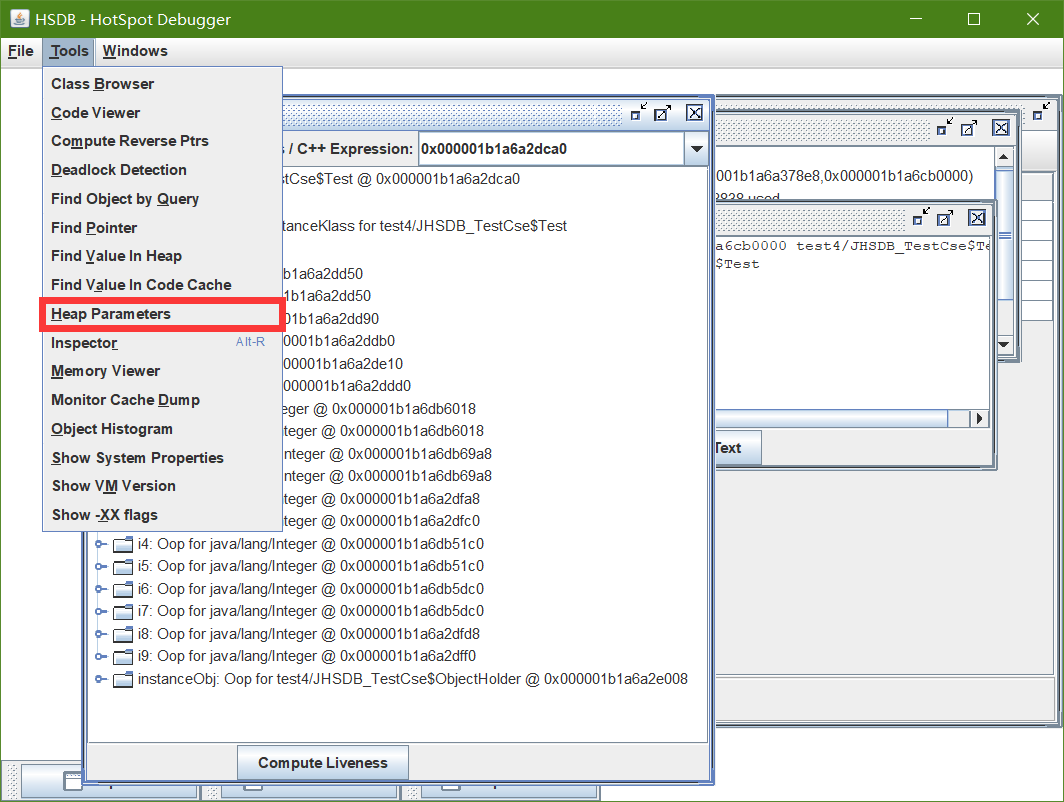1064x802 pixels.
Task: Expand the i5 Integer tree node
Action: 100,567
